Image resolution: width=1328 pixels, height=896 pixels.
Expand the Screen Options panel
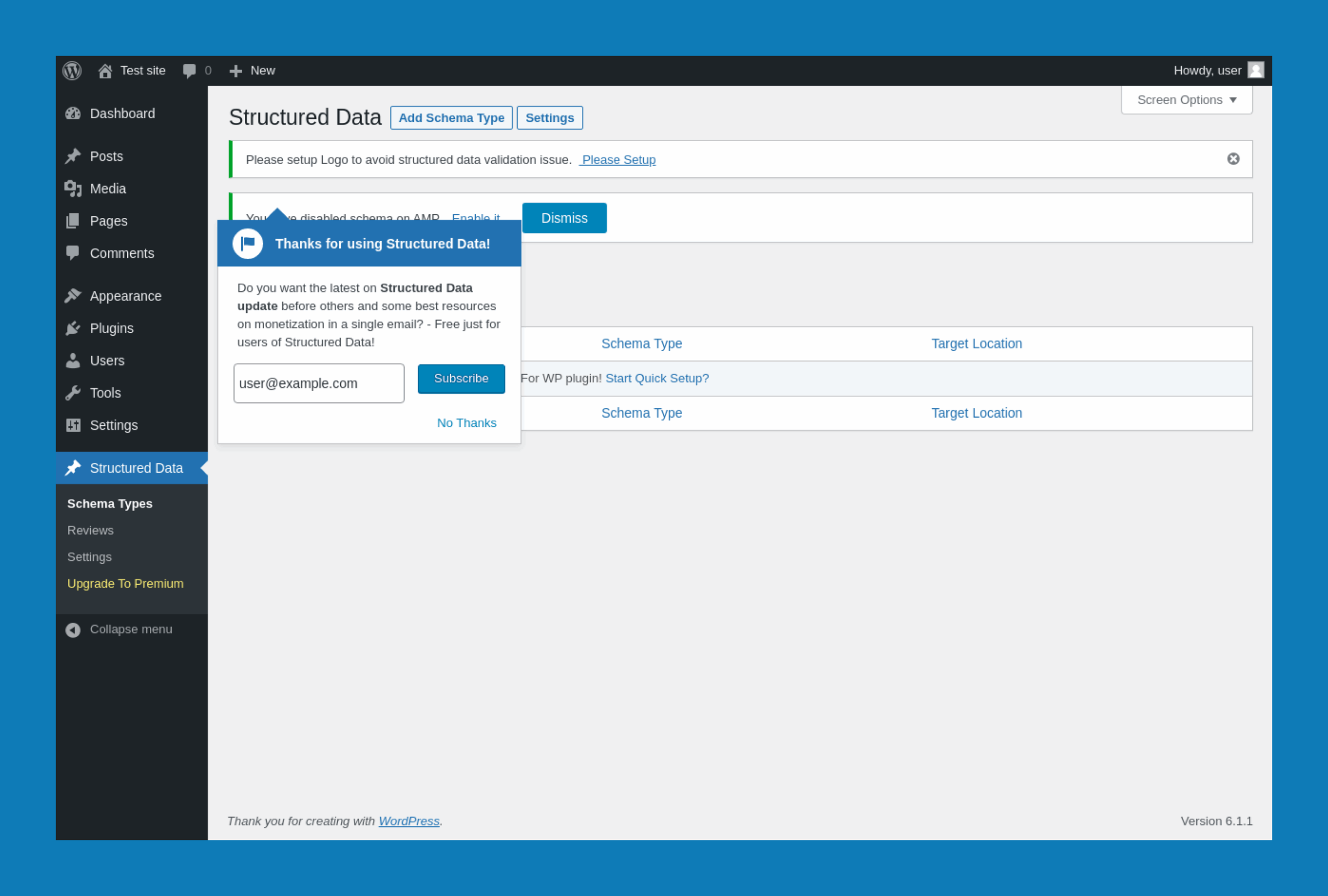1186,100
